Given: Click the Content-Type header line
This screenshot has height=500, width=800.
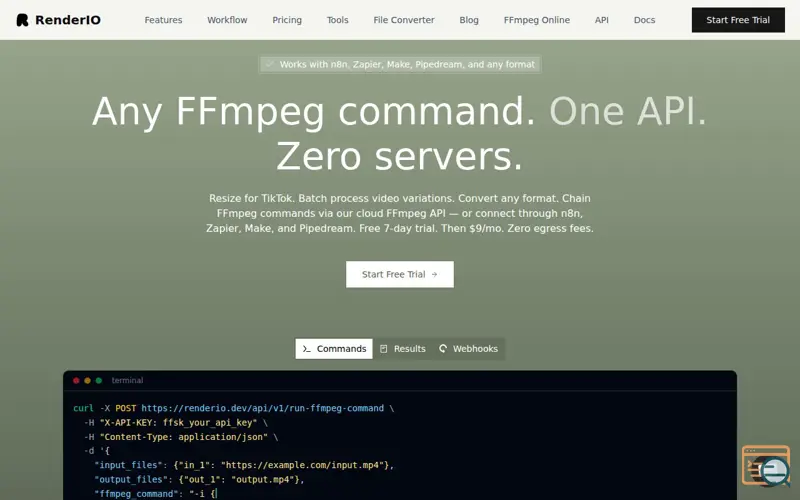Looking at the screenshot, I should click(x=181, y=437).
